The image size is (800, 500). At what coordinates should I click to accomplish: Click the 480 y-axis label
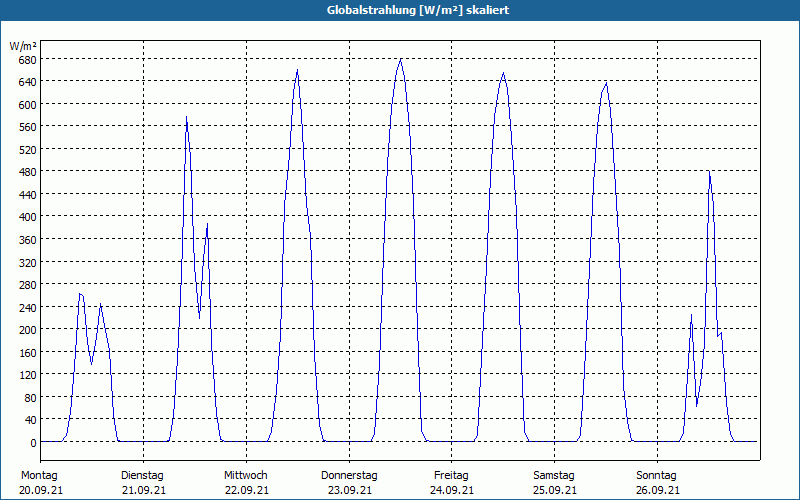(27, 172)
